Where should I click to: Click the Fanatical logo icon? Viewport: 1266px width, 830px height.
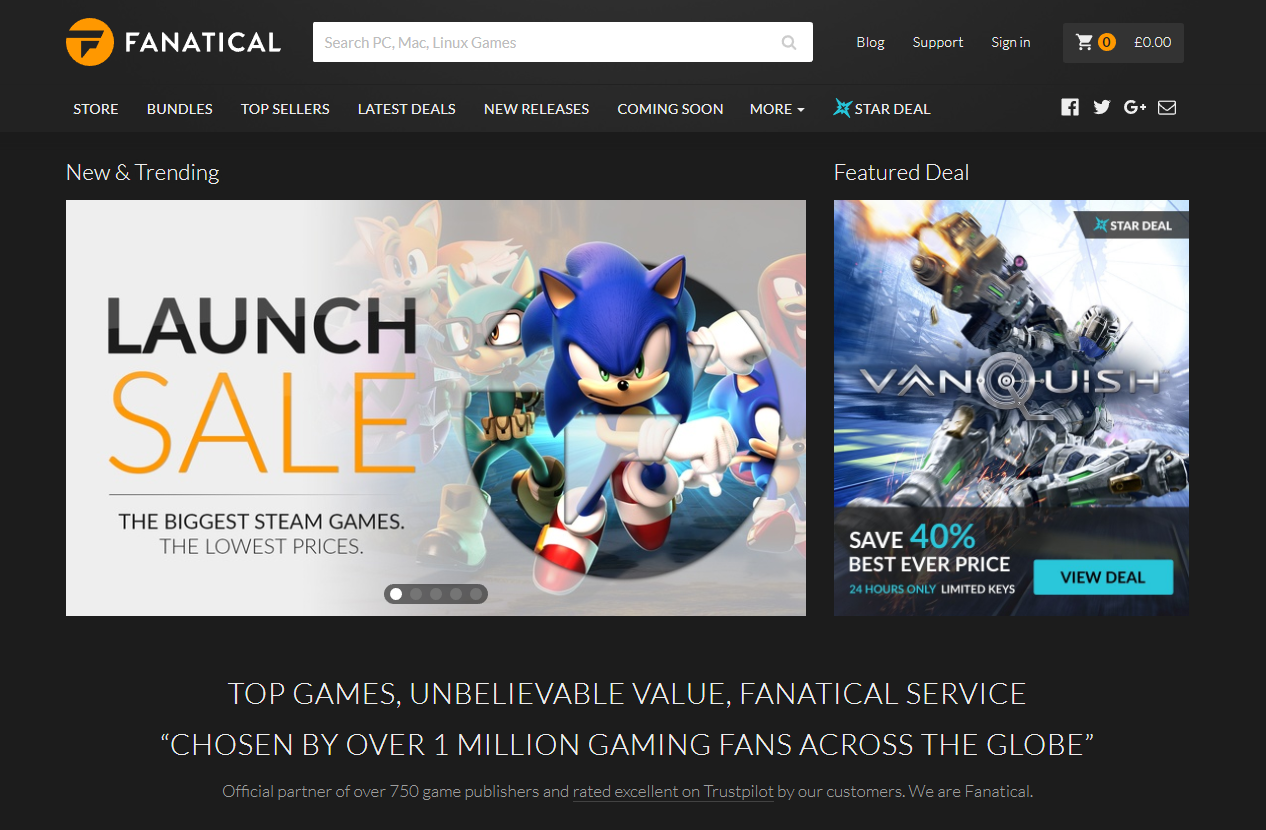point(90,42)
